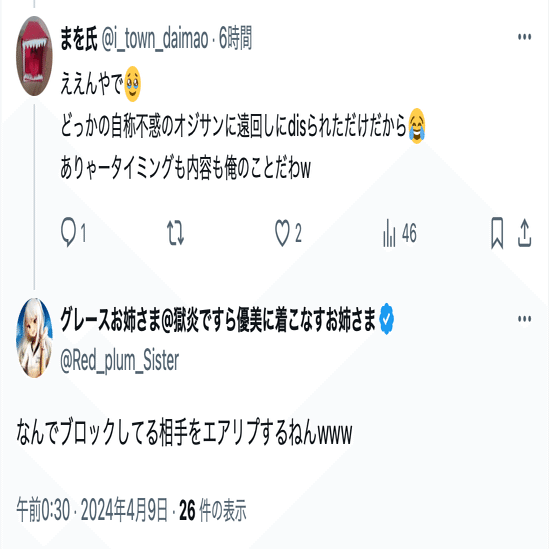The height and width of the screenshot is (549, 549).
Task: Share まを氏's tweet using the upload arrow icon
Action: pyautogui.click(x=524, y=232)
